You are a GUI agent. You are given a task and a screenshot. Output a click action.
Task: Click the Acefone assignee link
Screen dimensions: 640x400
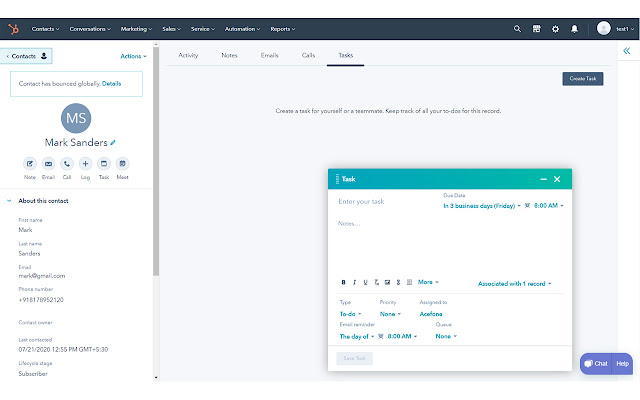(x=431, y=314)
